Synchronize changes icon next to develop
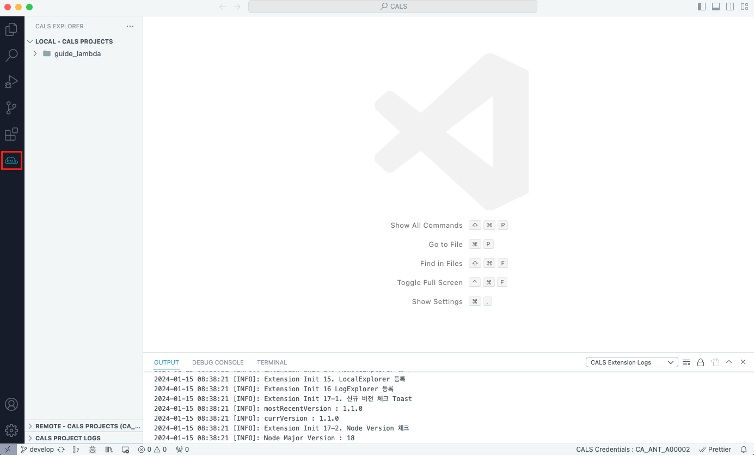Viewport: 754px width, 456px height. click(61, 450)
